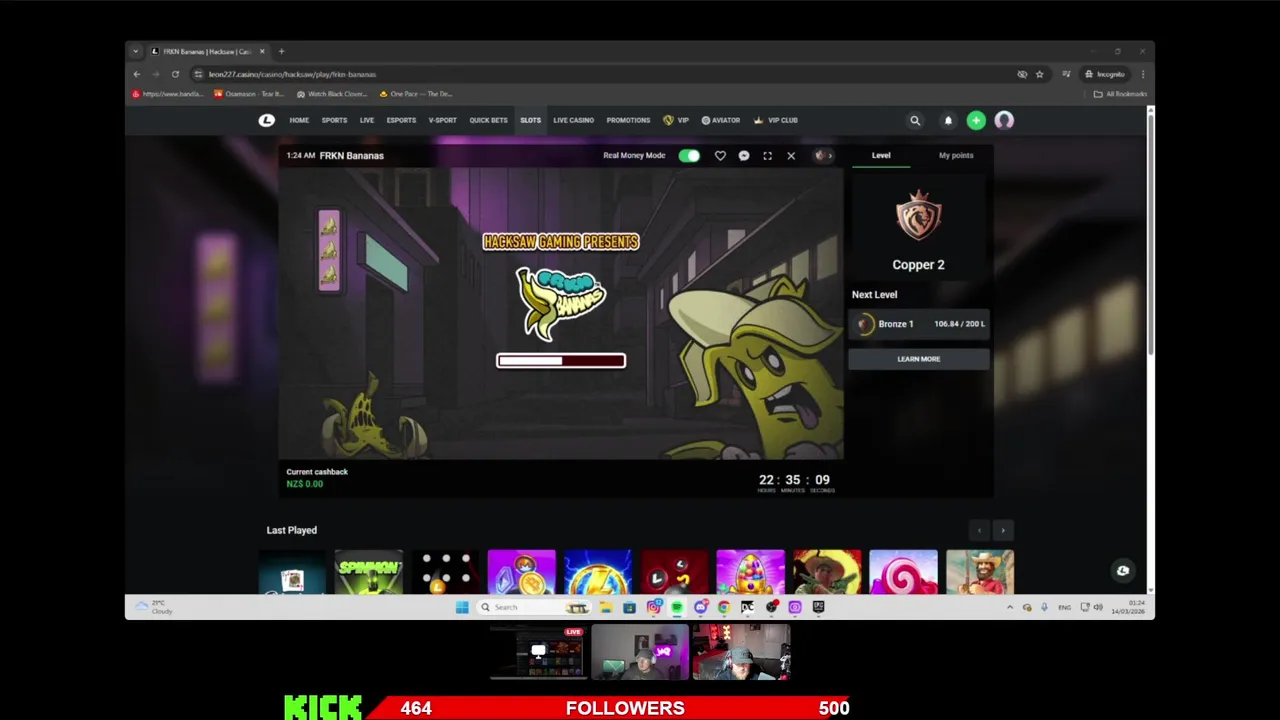Open the tab search dropdown arrow
The width and height of the screenshot is (1280, 720).
pos(137,51)
